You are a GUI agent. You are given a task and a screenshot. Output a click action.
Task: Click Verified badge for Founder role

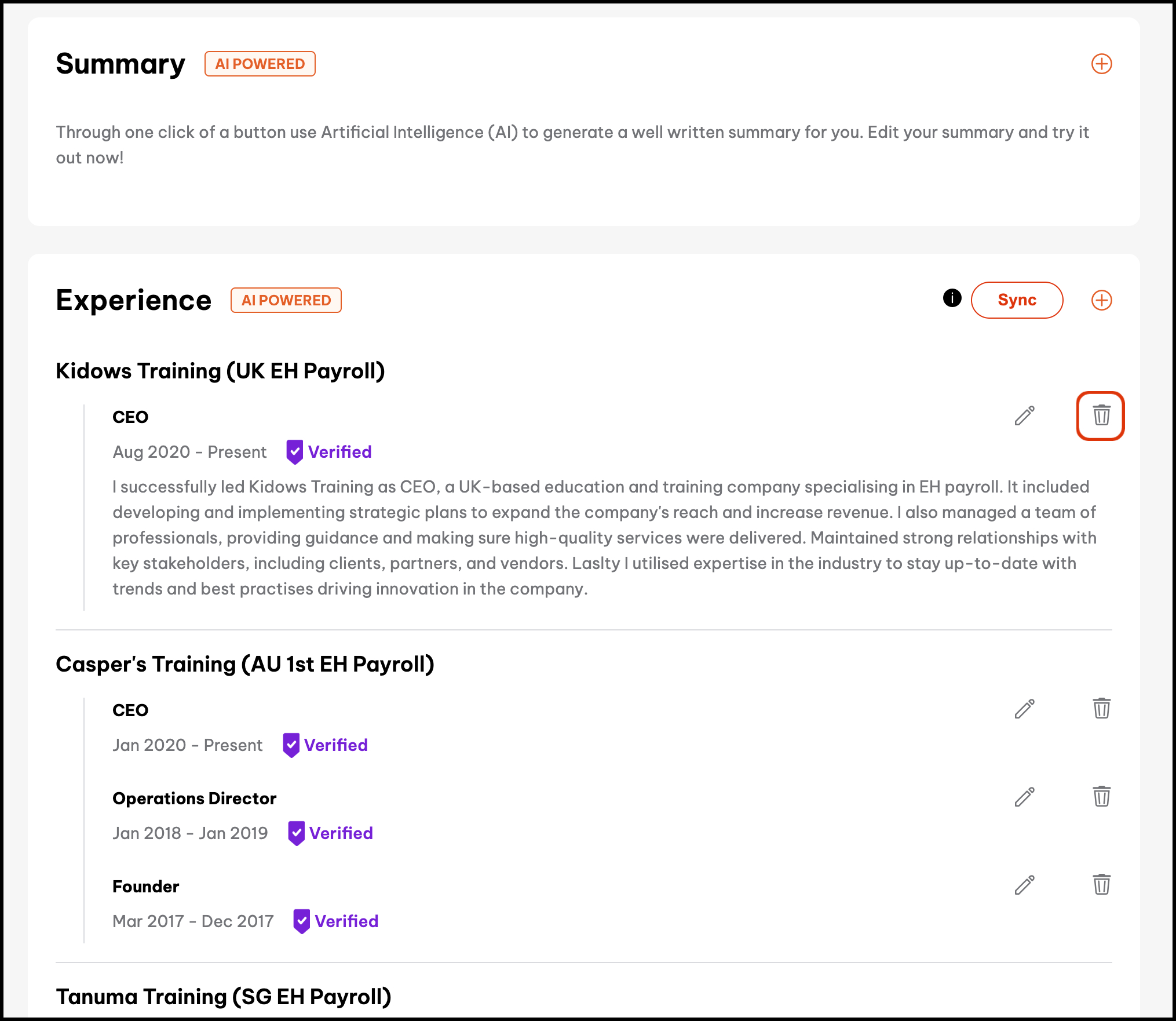[336, 921]
